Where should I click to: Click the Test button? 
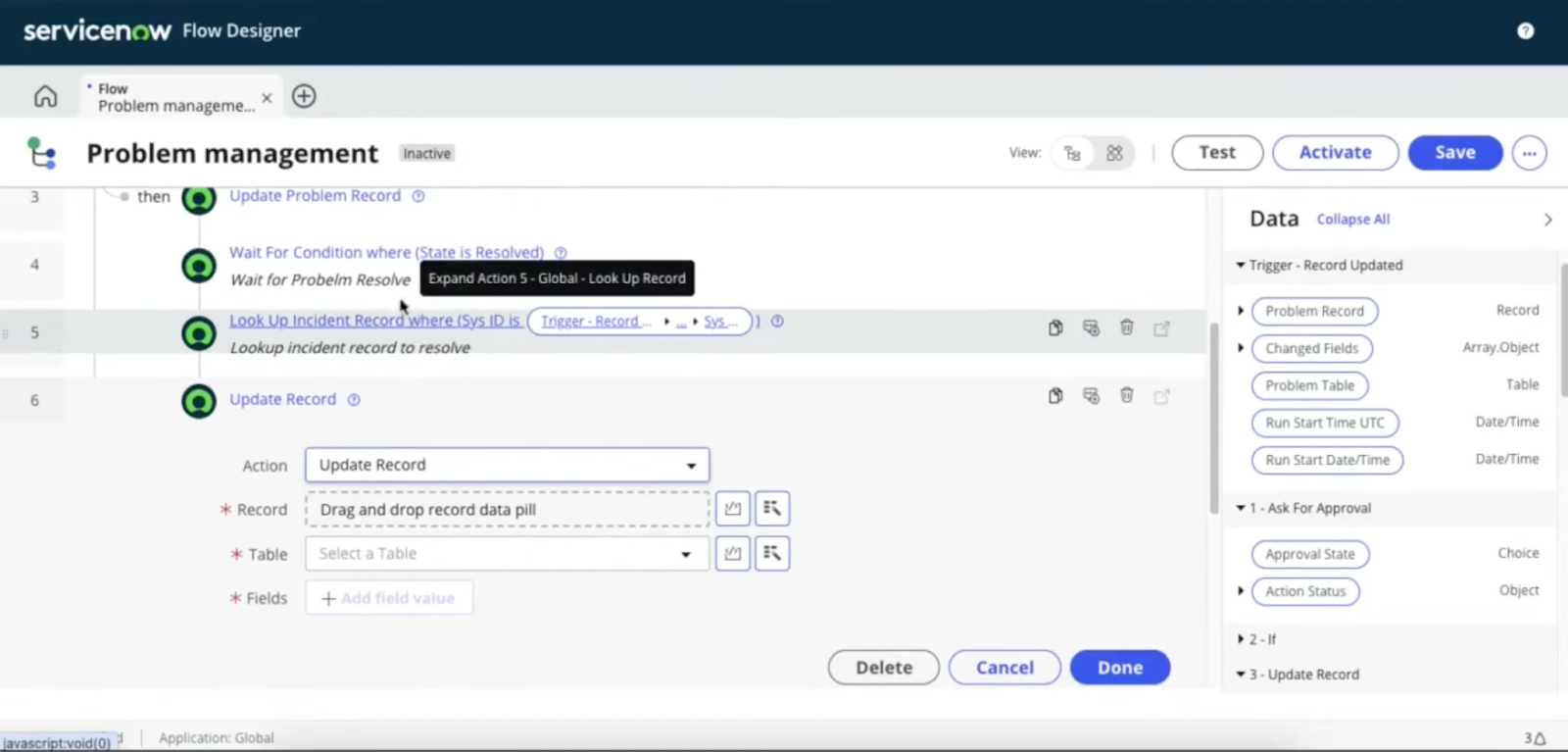[1217, 152]
